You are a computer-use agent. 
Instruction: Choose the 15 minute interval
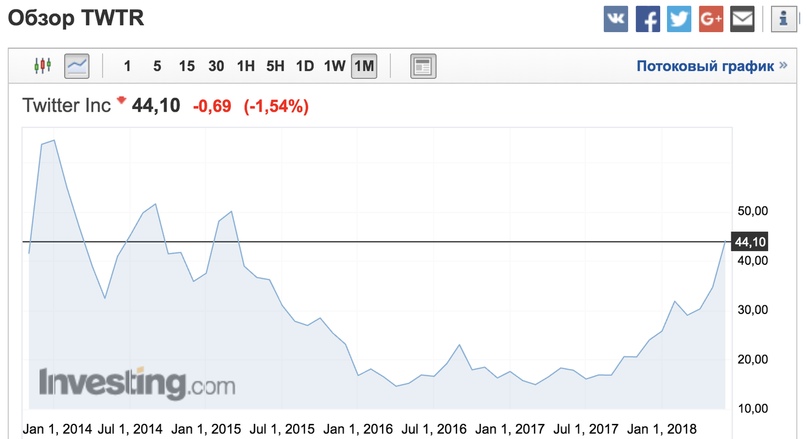(186, 66)
